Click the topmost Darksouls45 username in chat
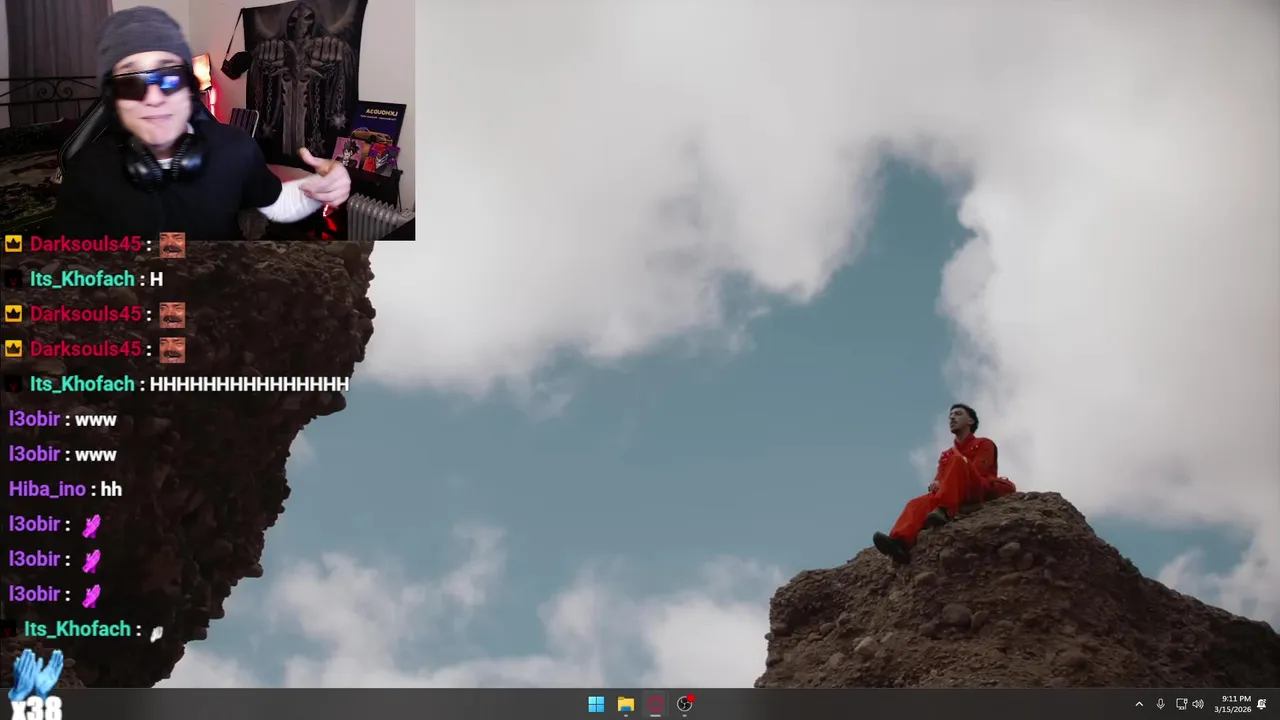Screen dimensions: 1280x720 click(85, 244)
